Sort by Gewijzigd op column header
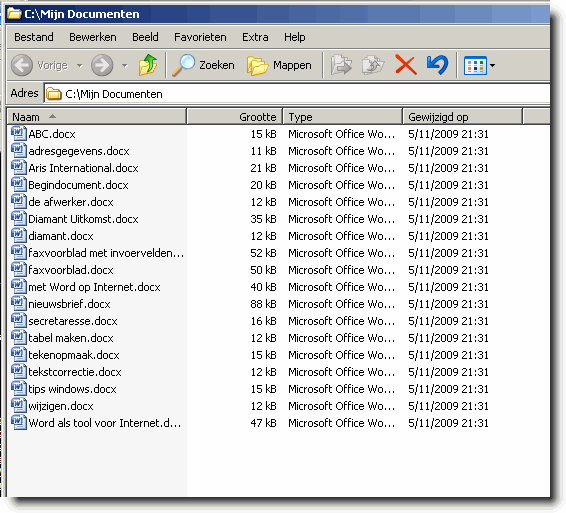 (462, 117)
